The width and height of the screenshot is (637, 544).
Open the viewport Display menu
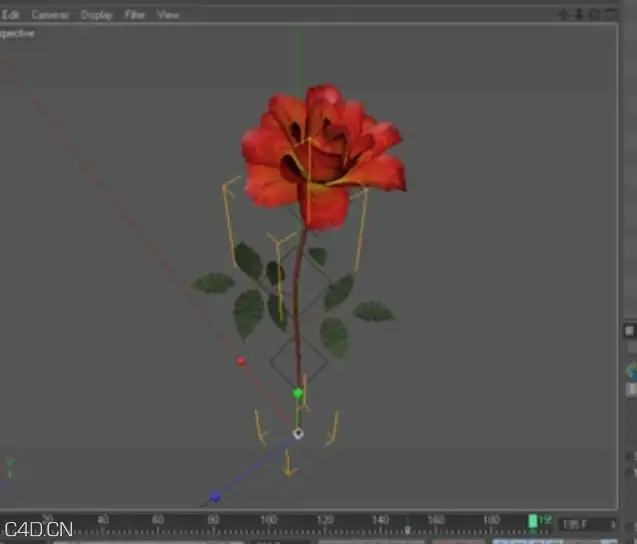96,15
